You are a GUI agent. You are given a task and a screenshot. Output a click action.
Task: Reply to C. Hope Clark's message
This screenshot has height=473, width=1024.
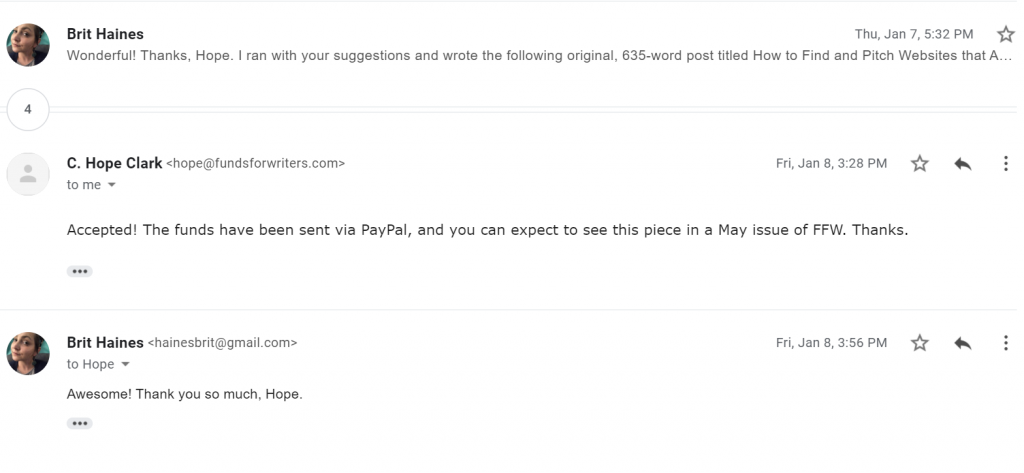point(963,163)
